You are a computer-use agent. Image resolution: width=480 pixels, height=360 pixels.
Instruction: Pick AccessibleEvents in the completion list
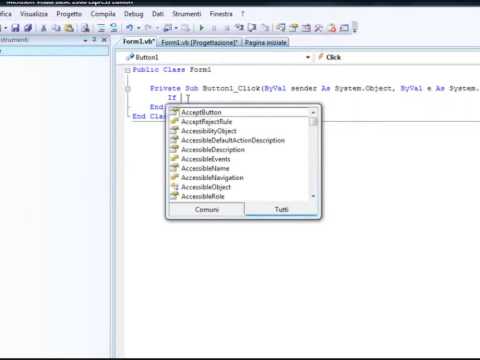click(x=239, y=159)
